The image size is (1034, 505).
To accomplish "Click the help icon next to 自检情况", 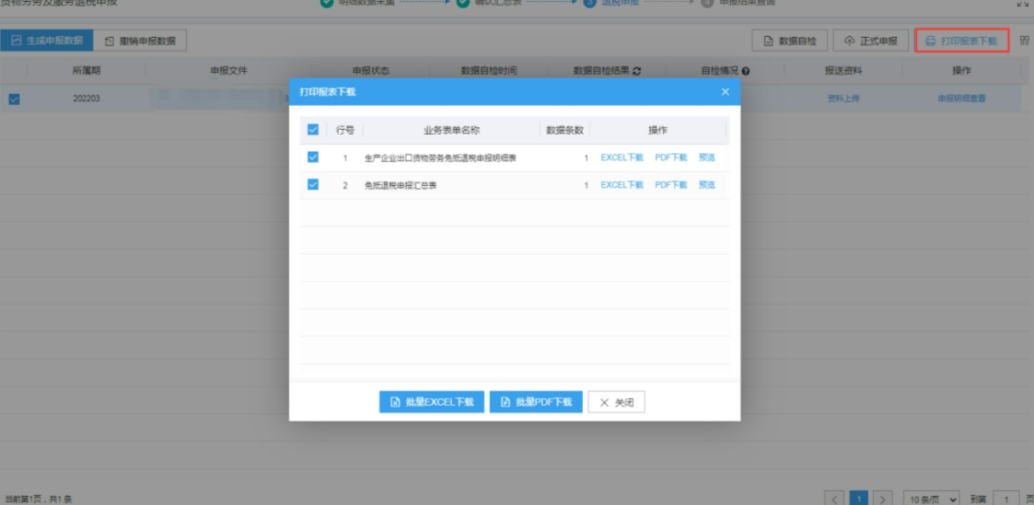I will (x=746, y=71).
